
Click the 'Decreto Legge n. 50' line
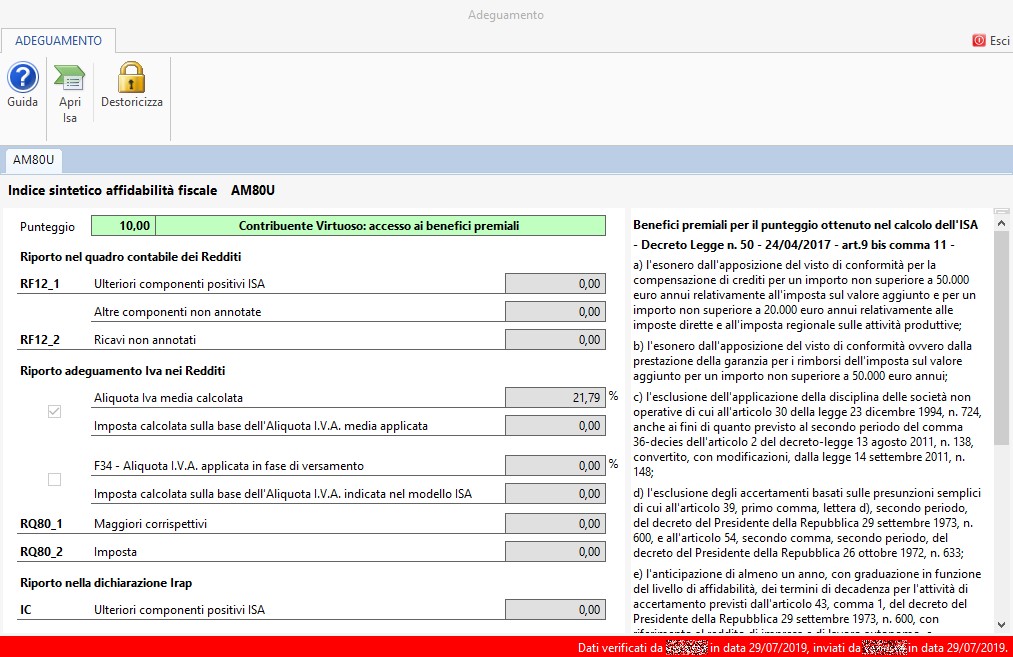[794, 245]
